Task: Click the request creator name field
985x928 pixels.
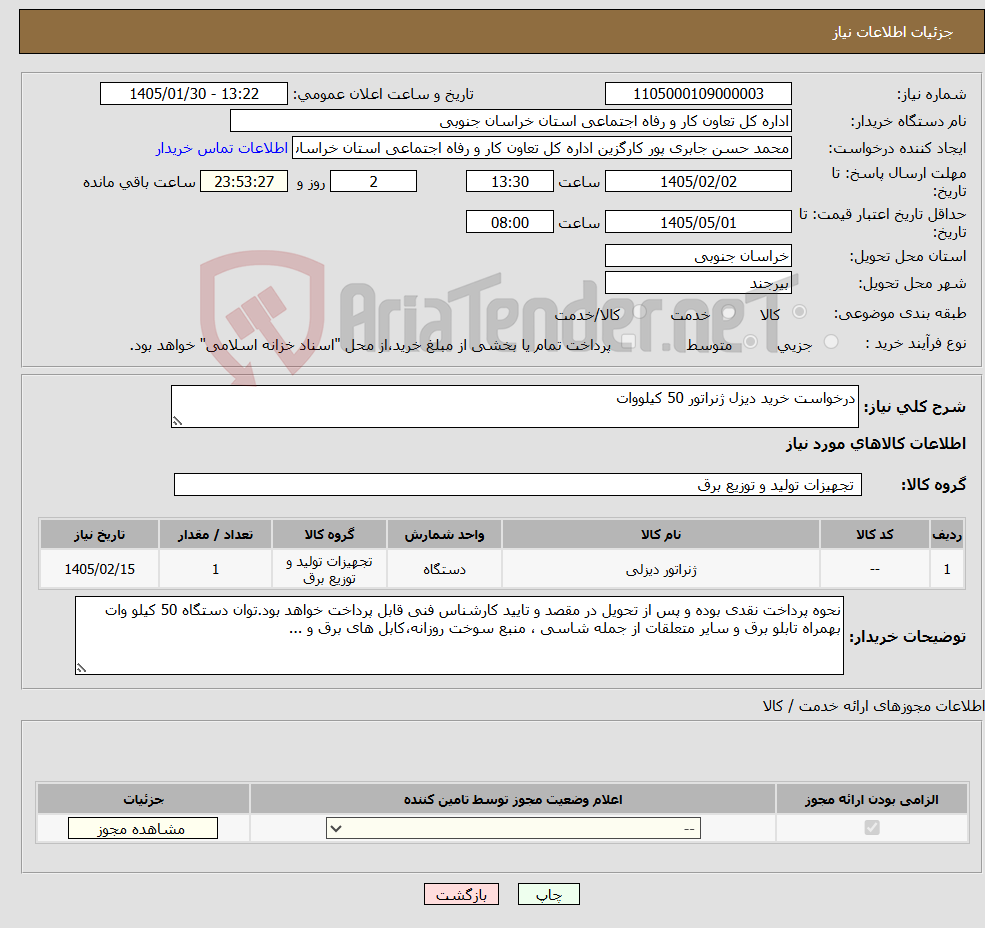Action: 541,148
